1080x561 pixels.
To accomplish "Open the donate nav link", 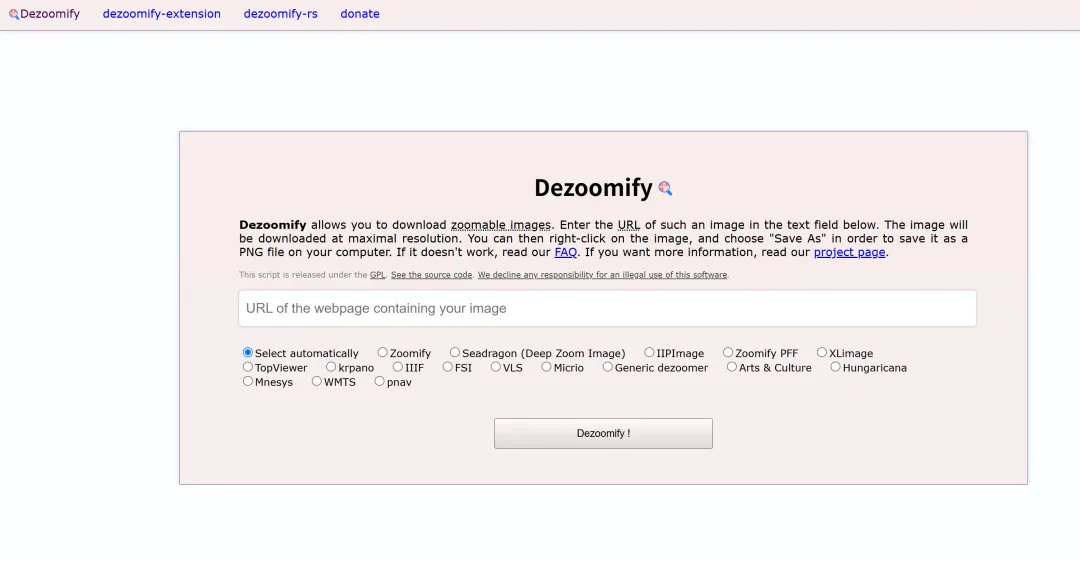I will (360, 14).
